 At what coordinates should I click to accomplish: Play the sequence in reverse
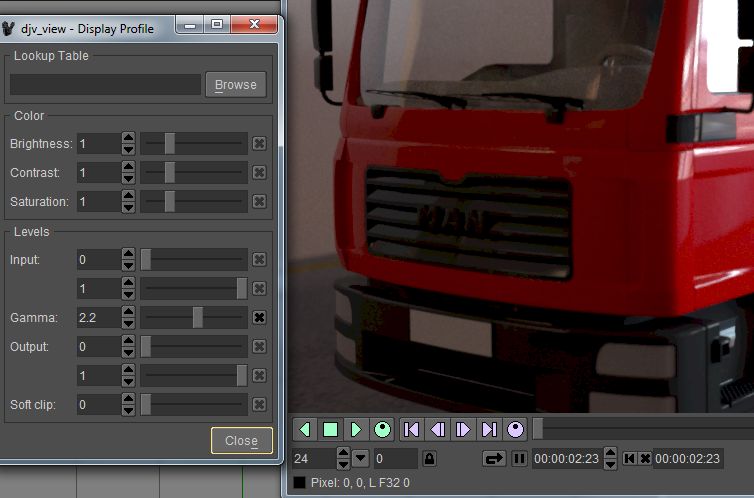pyautogui.click(x=305, y=429)
